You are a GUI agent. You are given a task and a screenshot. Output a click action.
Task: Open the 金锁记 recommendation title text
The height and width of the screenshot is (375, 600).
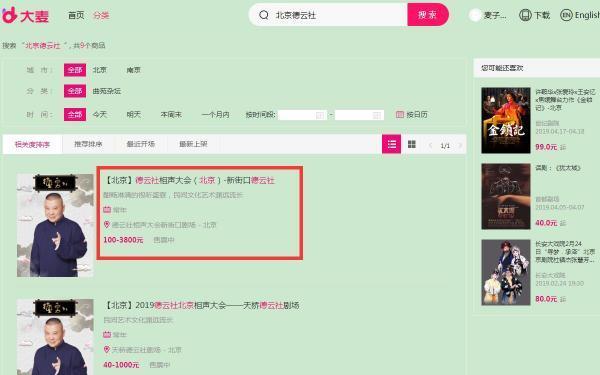[565, 100]
